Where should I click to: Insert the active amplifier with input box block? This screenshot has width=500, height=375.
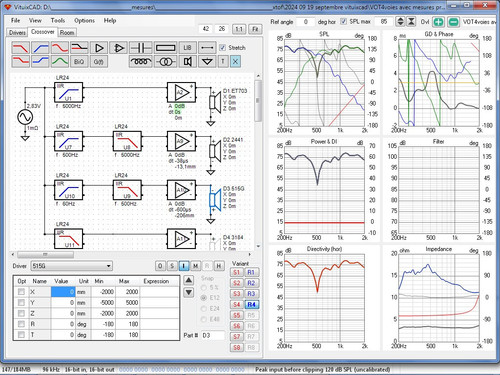coord(119,48)
